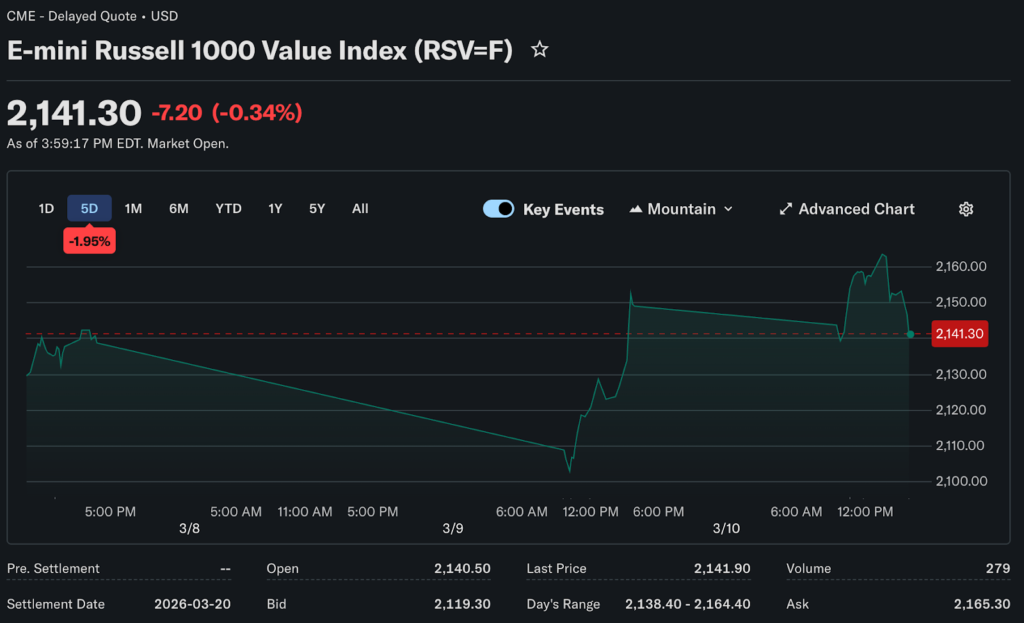The width and height of the screenshot is (1024, 623).
Task: Click the E-mini Russell 1000 Value Index title
Action: 260,51
